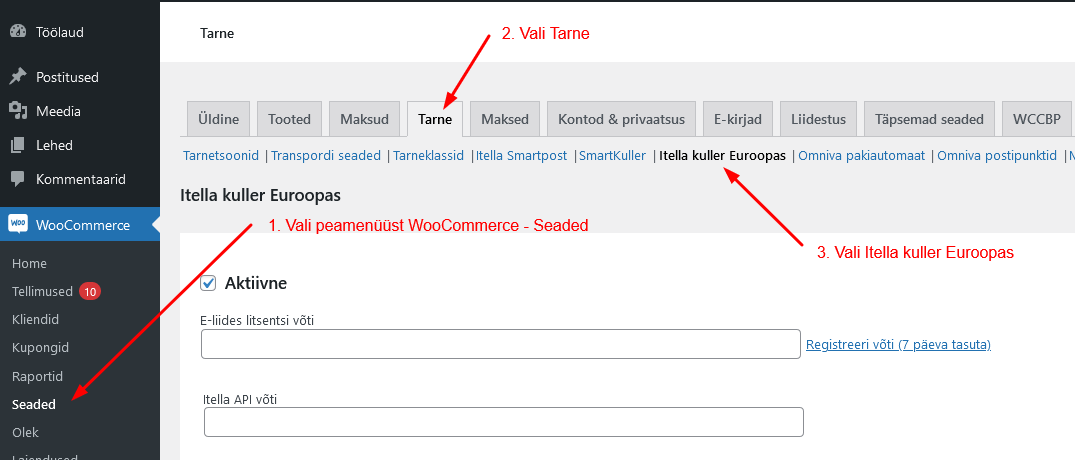The height and width of the screenshot is (460, 1075).
Task: Open the Omniva pakiautomaat section link
Action: pos(859,156)
